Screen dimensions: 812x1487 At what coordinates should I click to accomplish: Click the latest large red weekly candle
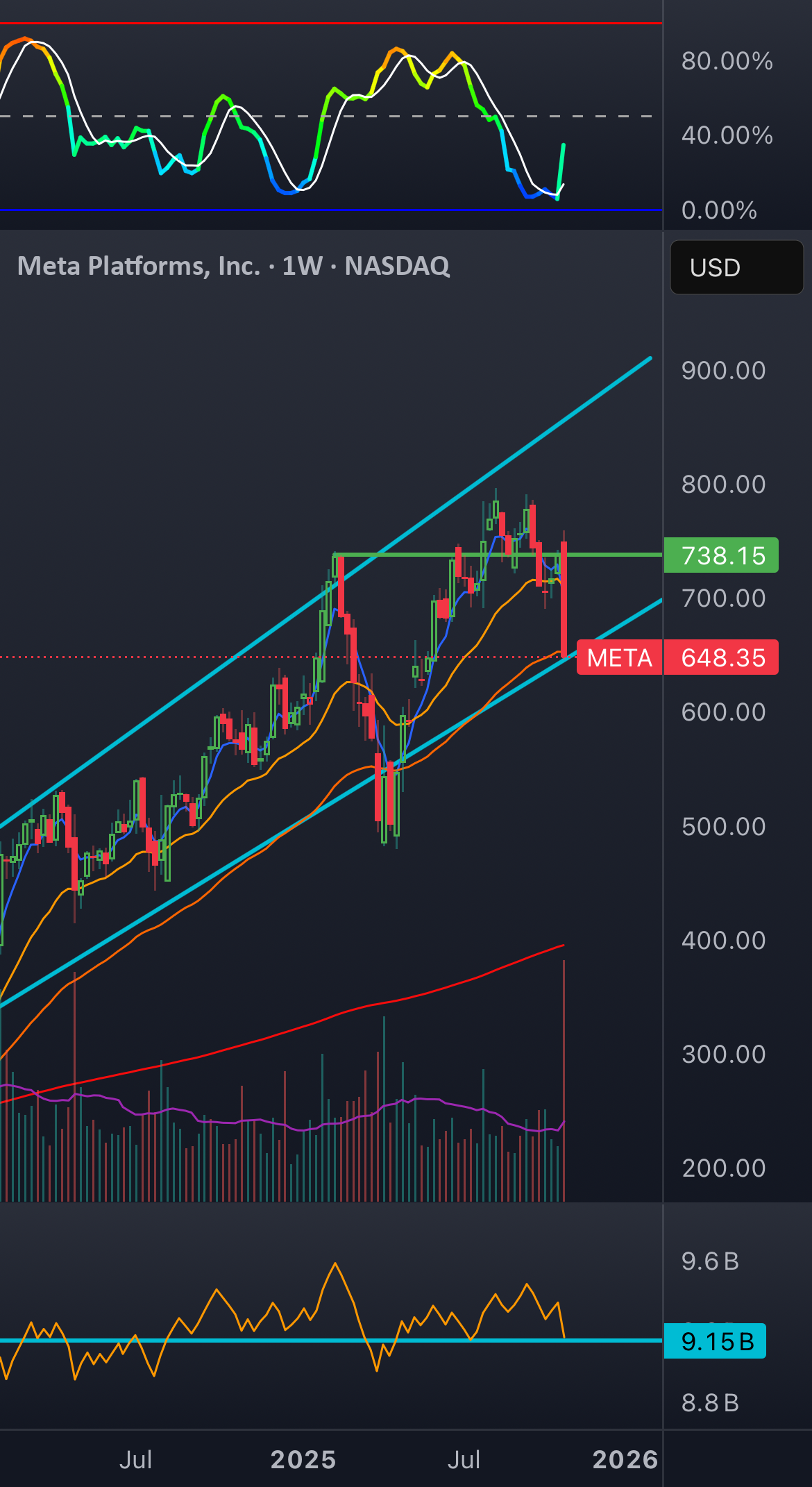pyautogui.click(x=564, y=598)
